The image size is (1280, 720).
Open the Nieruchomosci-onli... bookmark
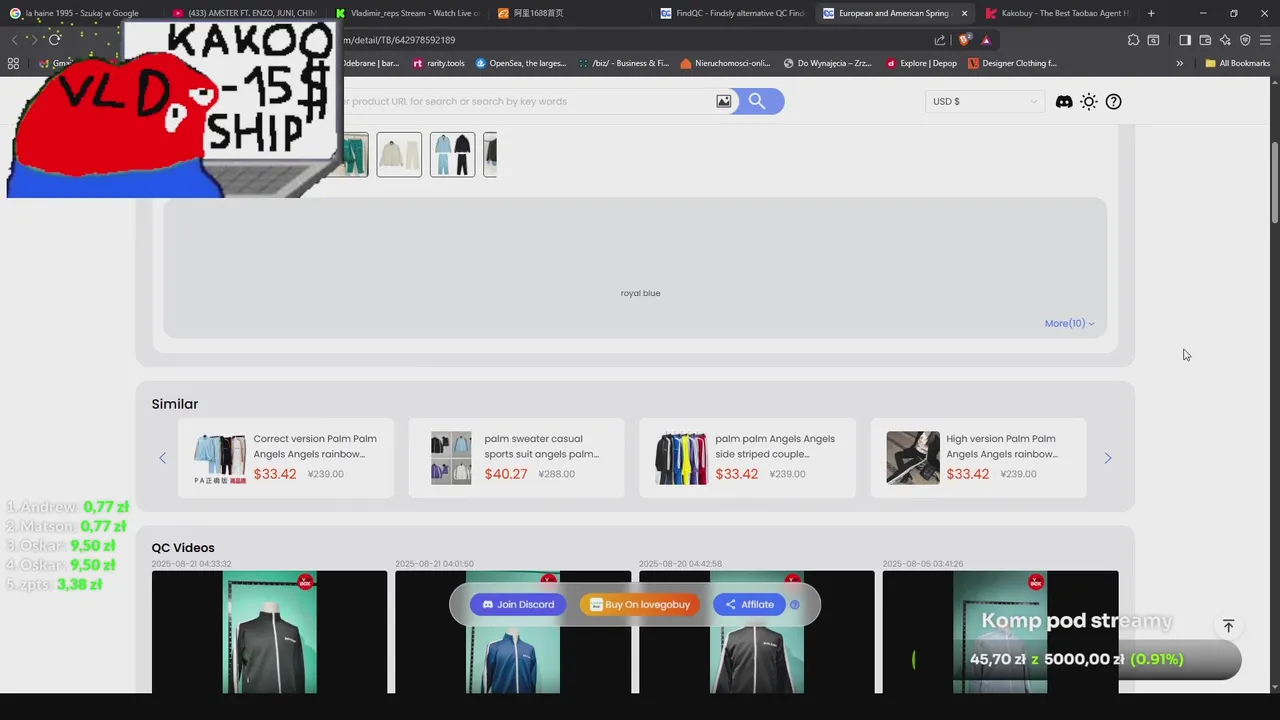click(726, 63)
